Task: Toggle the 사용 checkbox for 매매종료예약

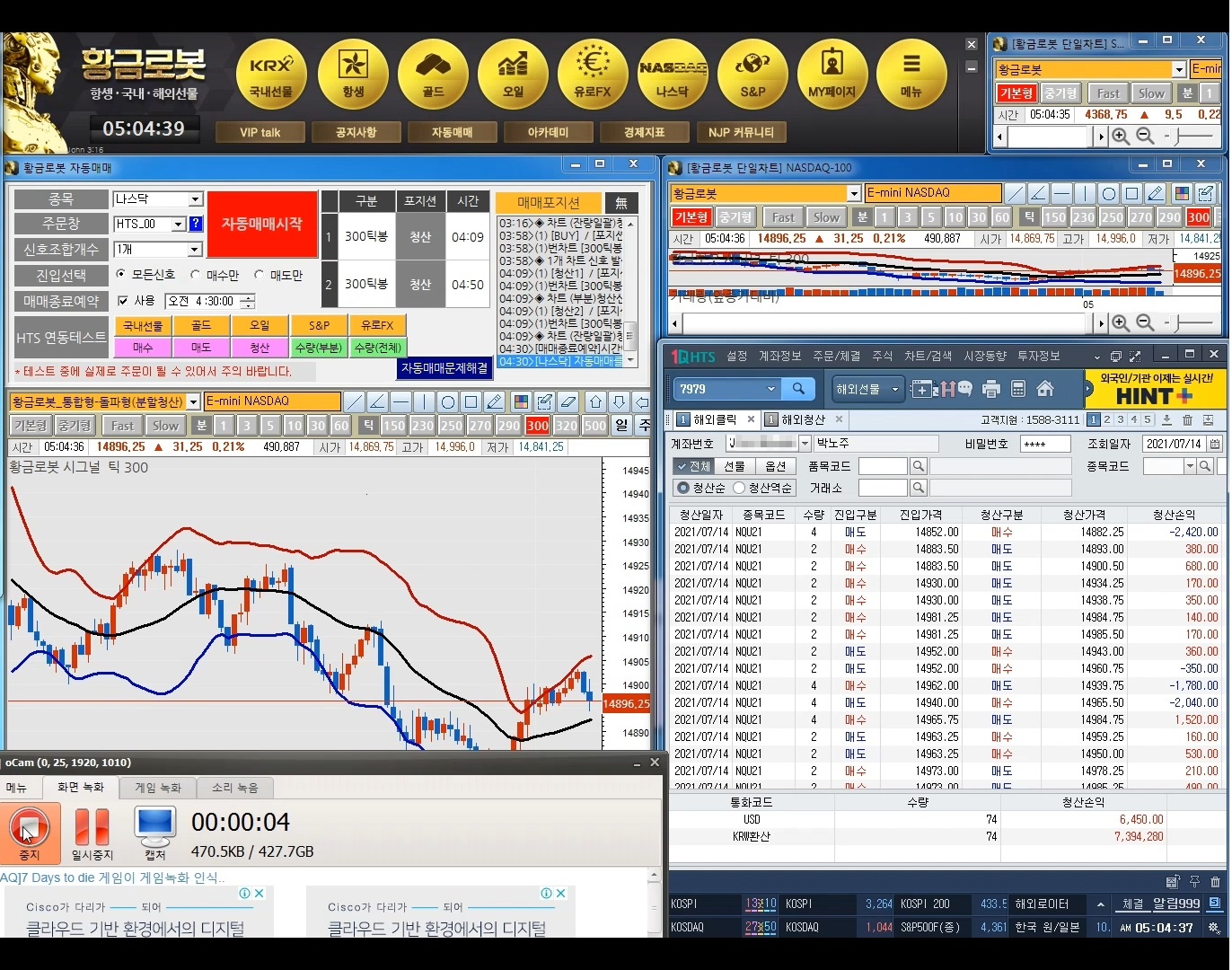Action: pyautogui.click(x=123, y=301)
